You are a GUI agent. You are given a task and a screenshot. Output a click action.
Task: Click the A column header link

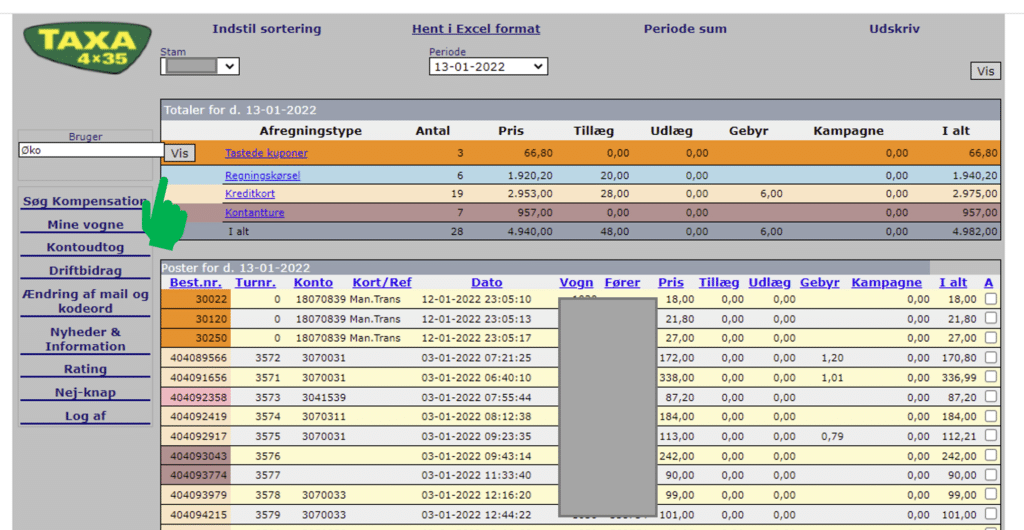pos(989,283)
